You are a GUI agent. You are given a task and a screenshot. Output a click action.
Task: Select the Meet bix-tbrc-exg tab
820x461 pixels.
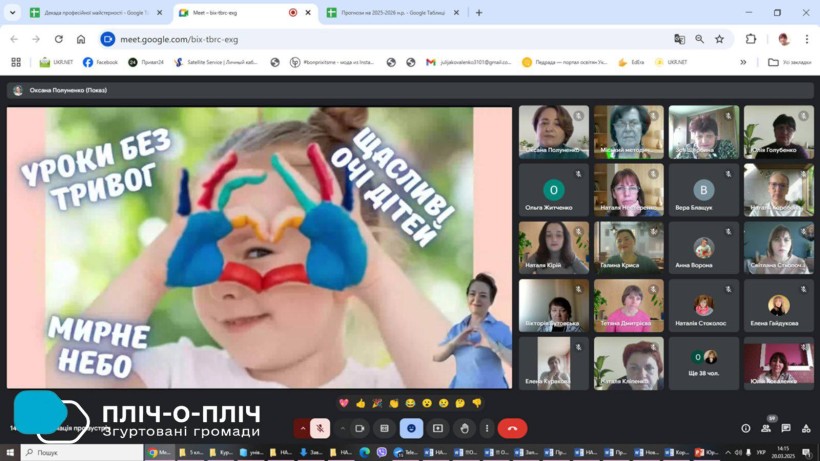tap(246, 13)
